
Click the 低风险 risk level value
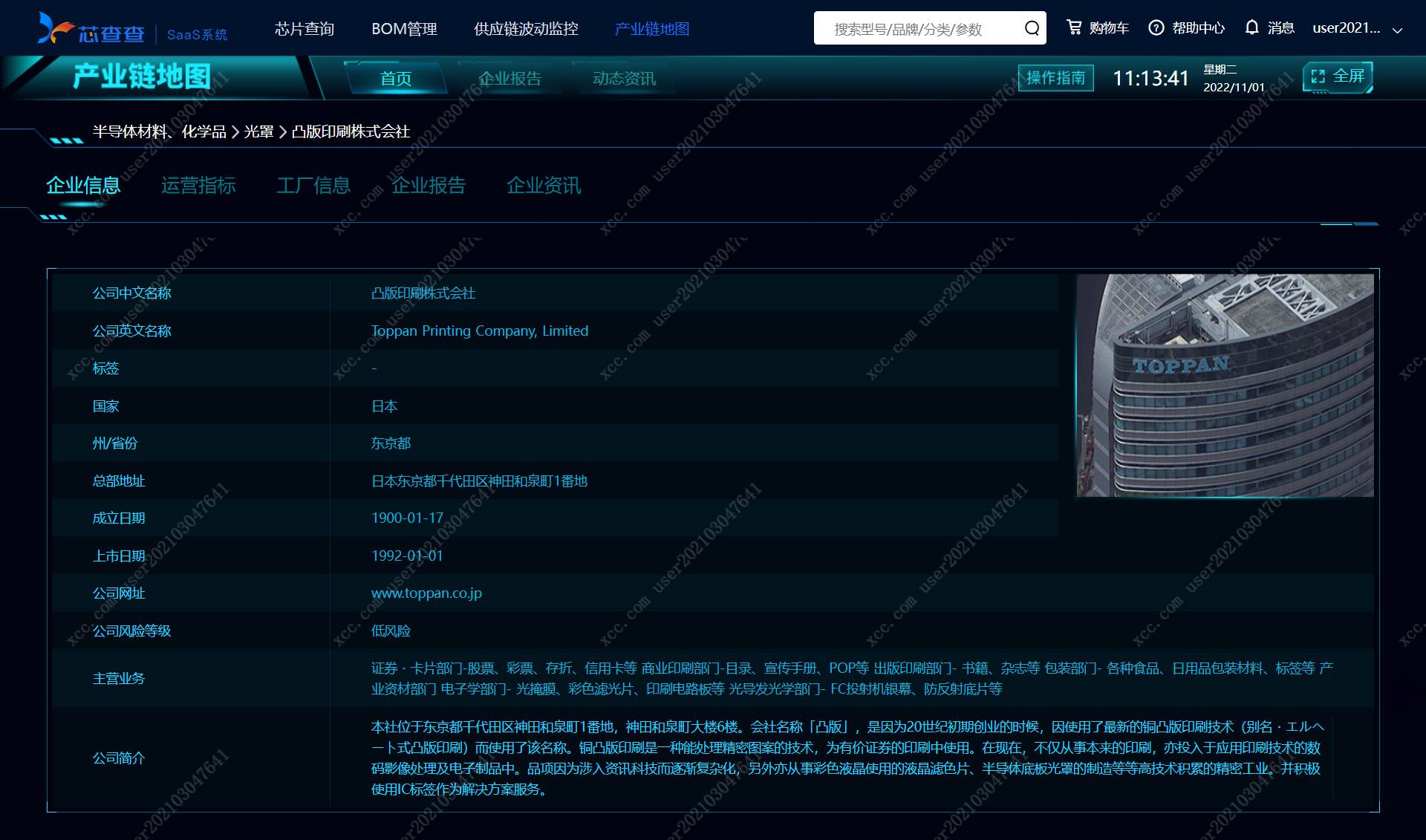point(391,631)
